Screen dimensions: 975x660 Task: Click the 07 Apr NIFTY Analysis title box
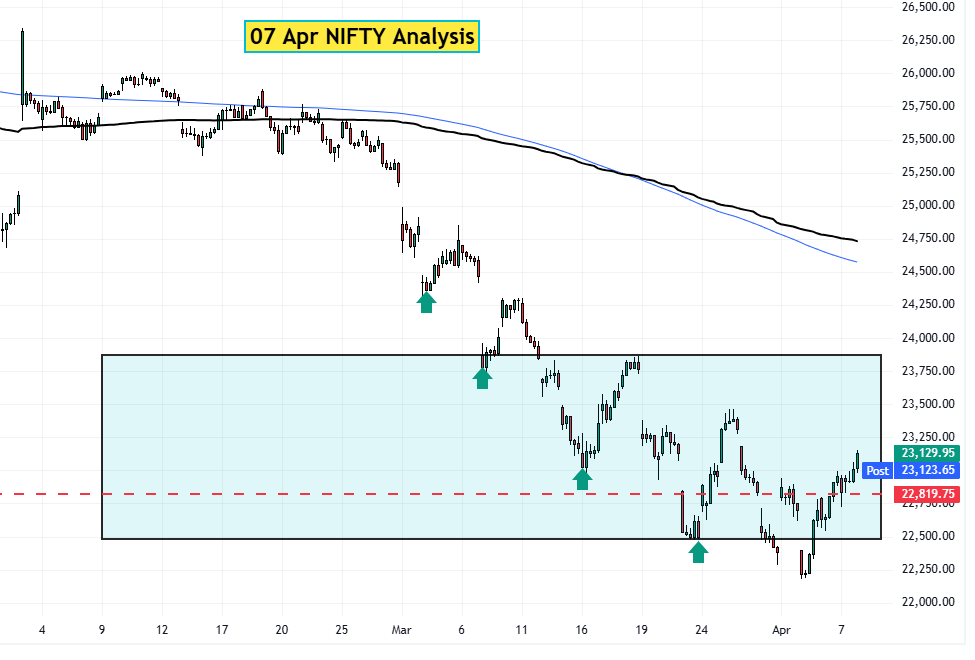361,36
